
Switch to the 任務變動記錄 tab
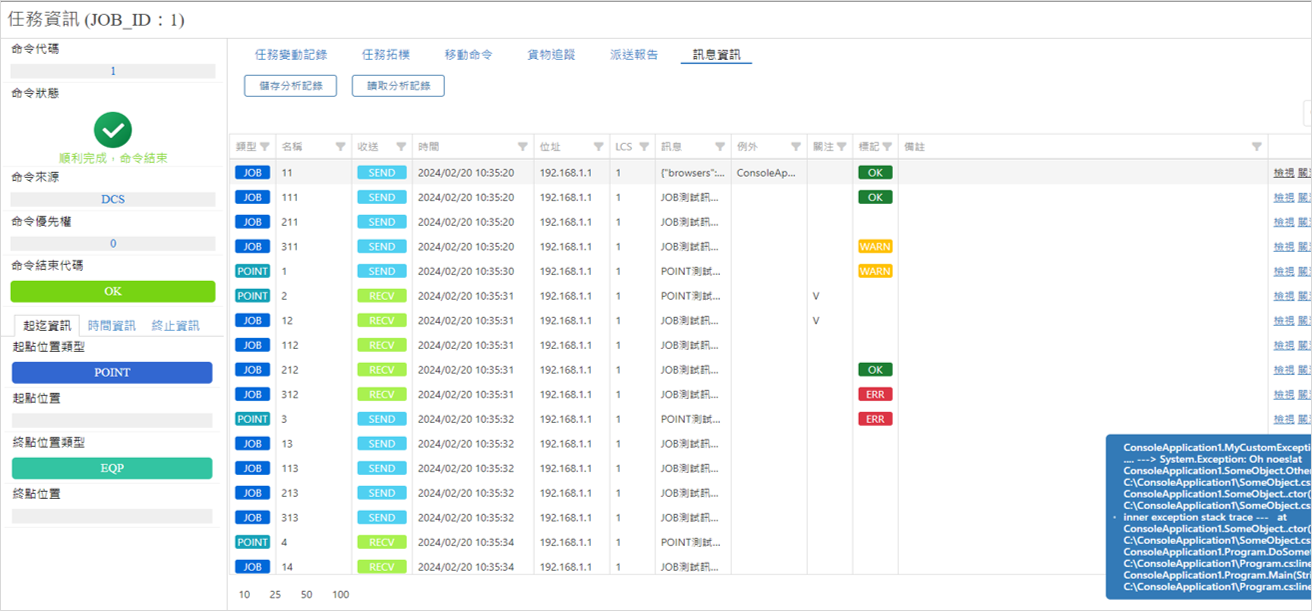click(x=291, y=55)
